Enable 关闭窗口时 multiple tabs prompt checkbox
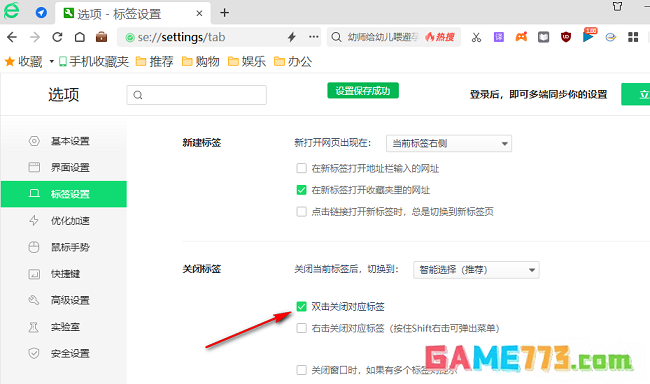This screenshot has width=650, height=384. click(x=301, y=369)
